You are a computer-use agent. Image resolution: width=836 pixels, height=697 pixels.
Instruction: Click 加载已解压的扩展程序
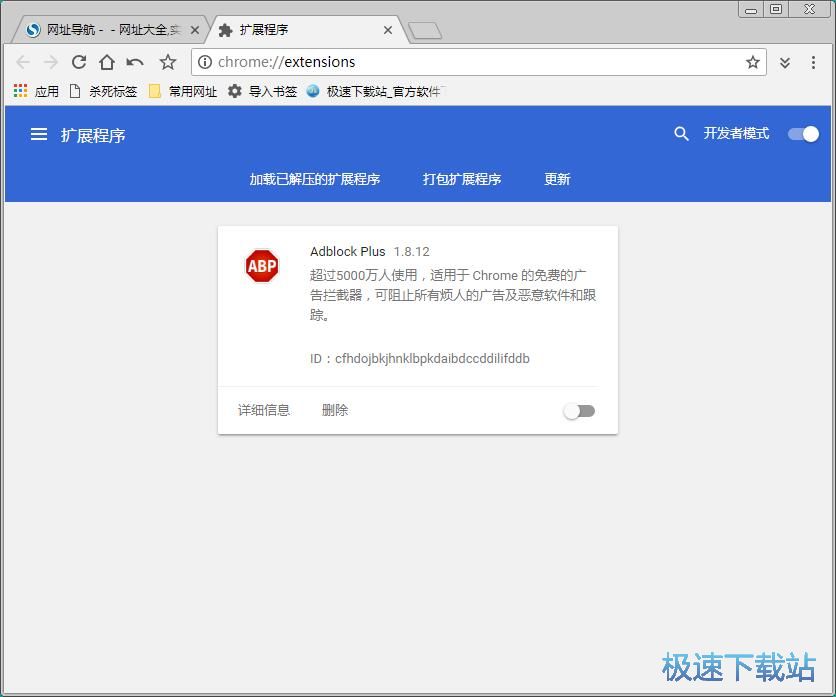pyautogui.click(x=315, y=179)
